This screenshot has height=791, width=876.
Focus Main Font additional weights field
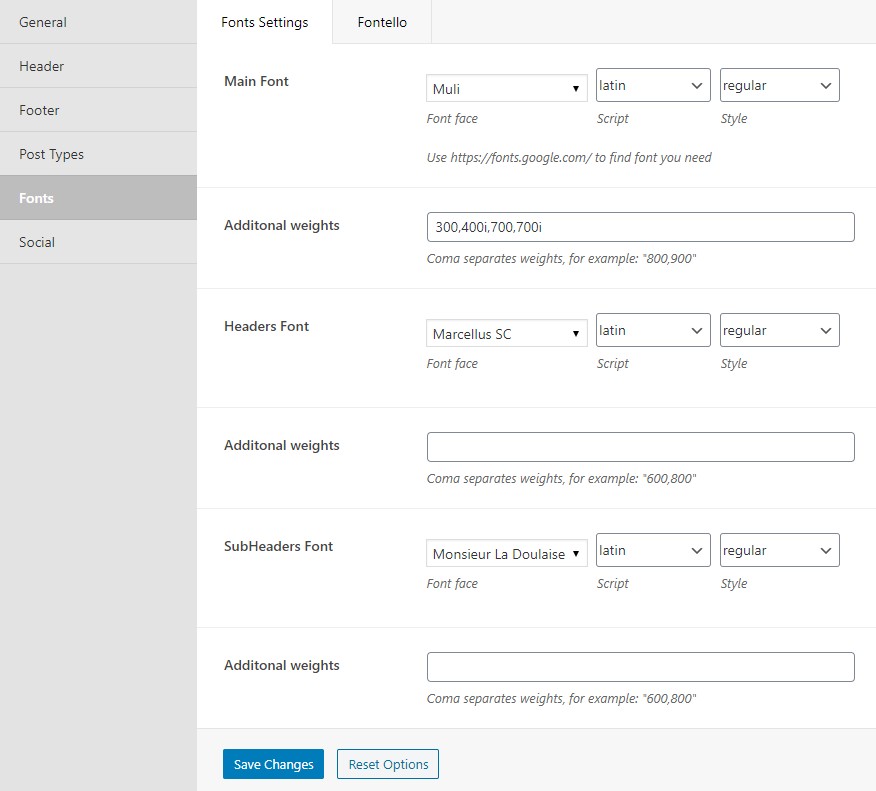[x=641, y=227]
